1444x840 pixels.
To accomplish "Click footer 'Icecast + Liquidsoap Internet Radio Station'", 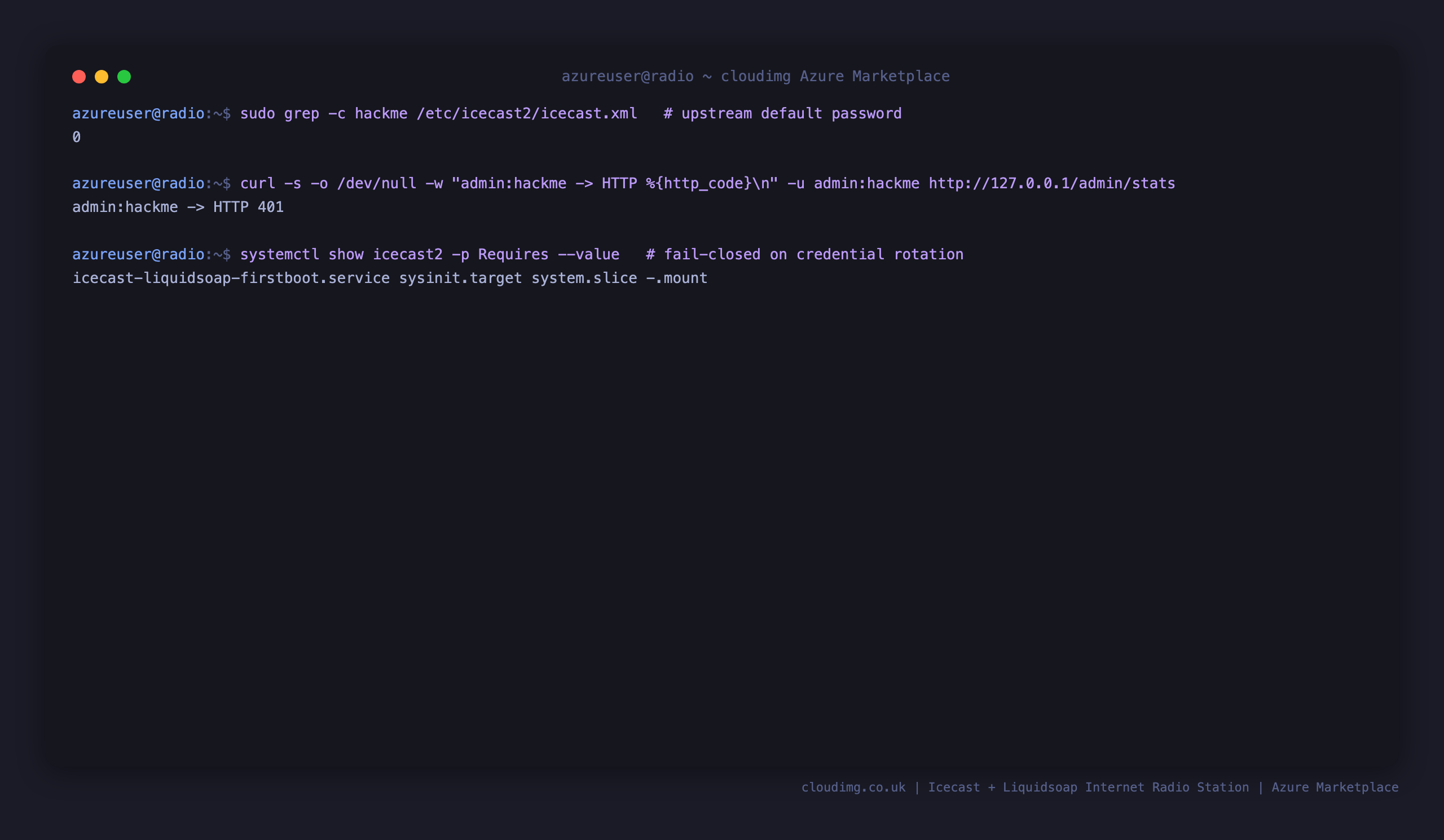I will coord(1088,788).
